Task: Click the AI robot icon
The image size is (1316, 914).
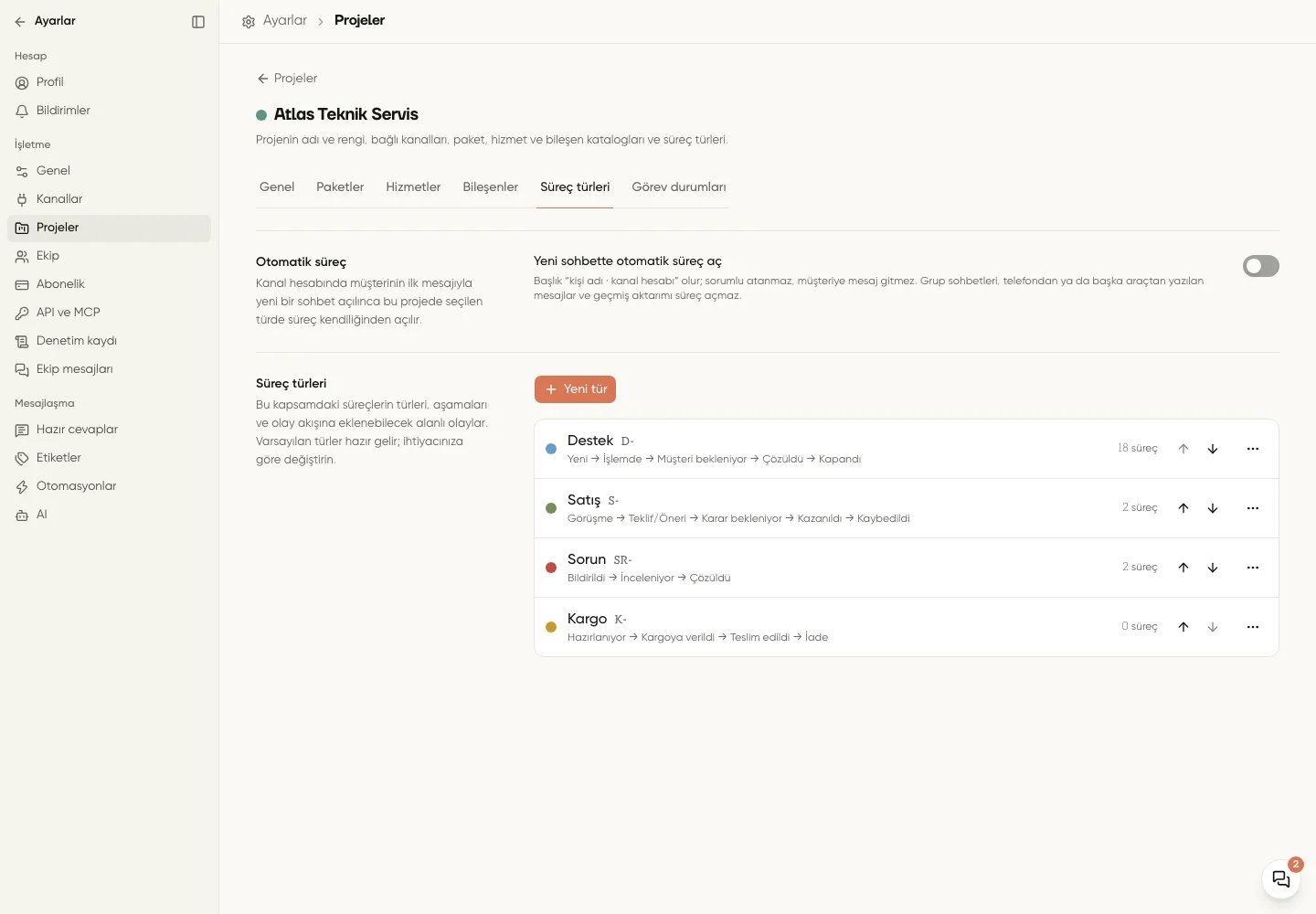Action: point(22,515)
